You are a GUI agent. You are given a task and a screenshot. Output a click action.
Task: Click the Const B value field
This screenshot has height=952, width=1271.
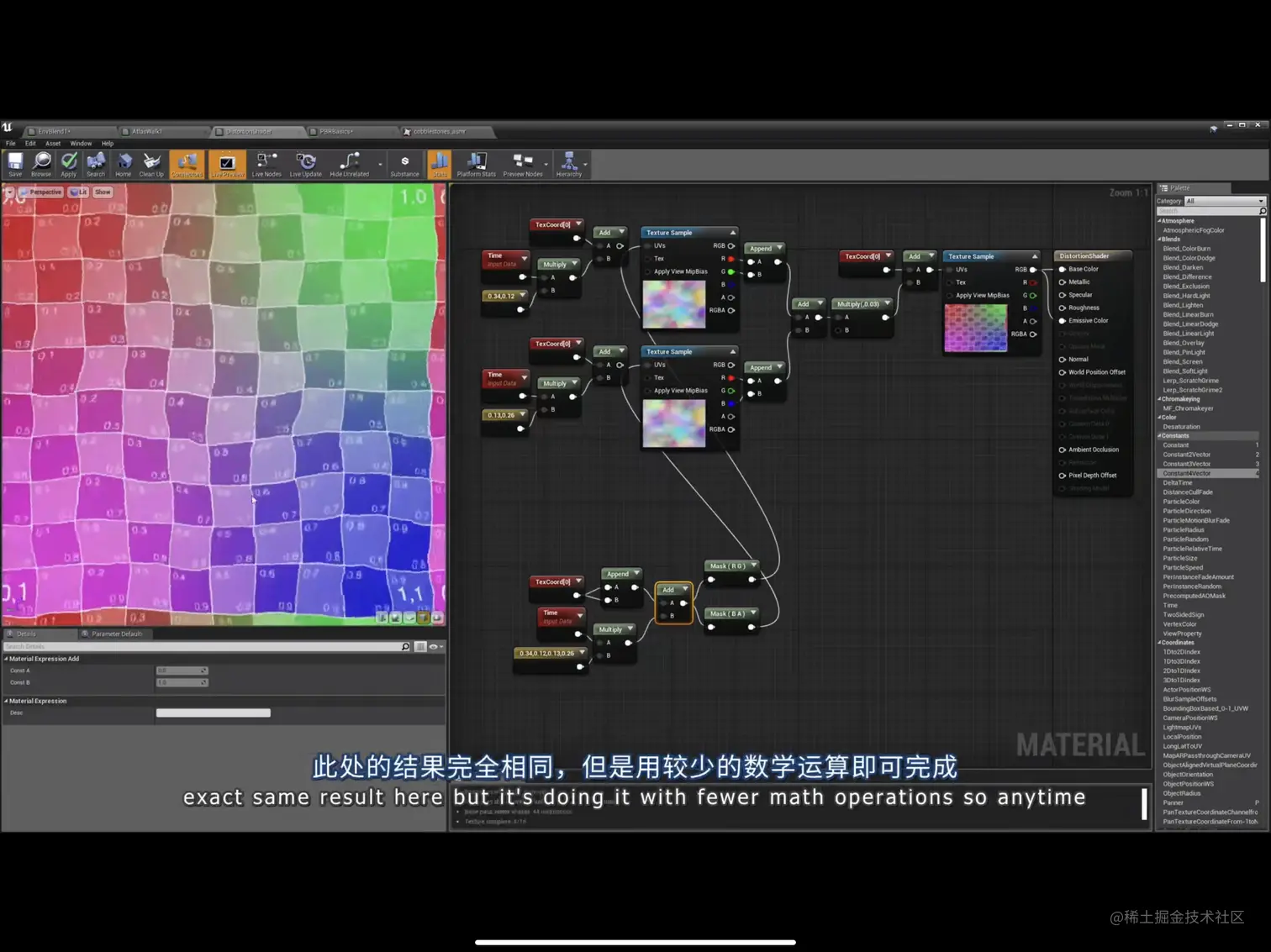pos(182,682)
